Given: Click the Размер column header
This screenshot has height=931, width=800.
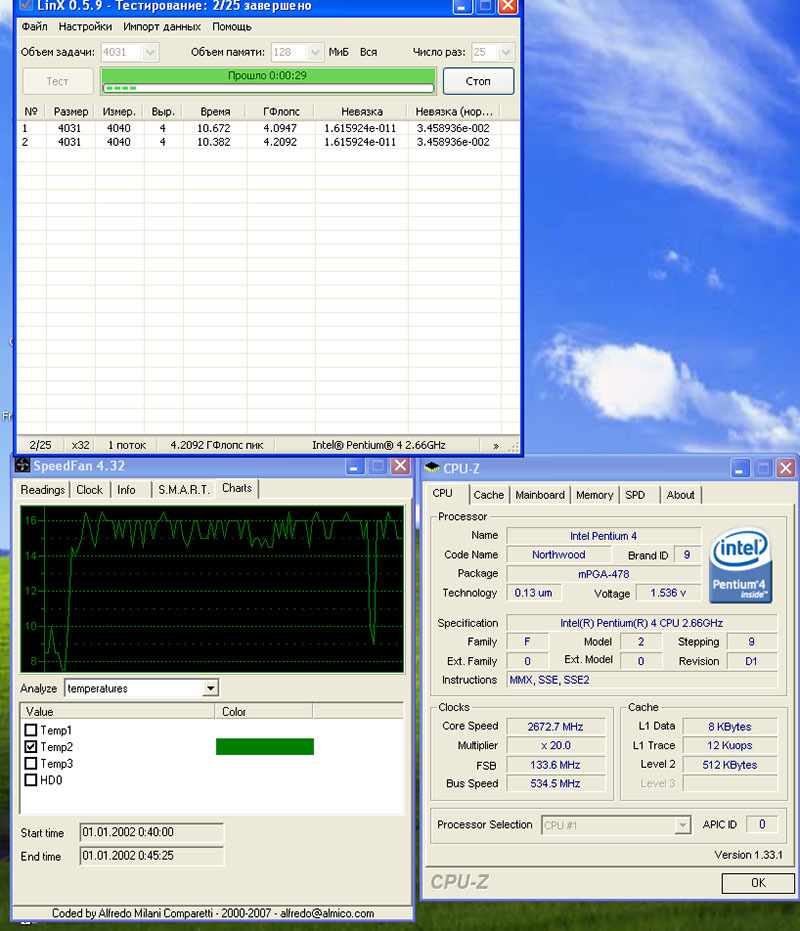Looking at the screenshot, I should coord(71,112).
